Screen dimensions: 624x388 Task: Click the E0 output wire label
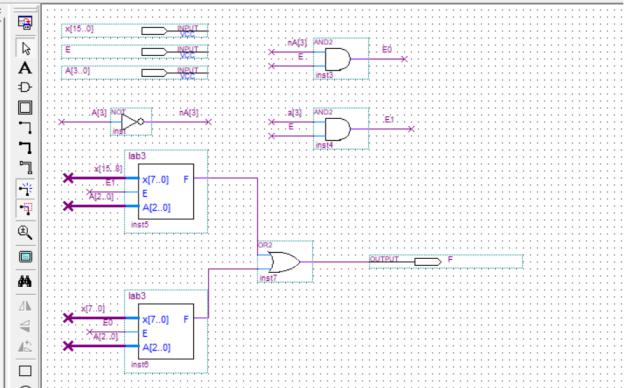387,49
